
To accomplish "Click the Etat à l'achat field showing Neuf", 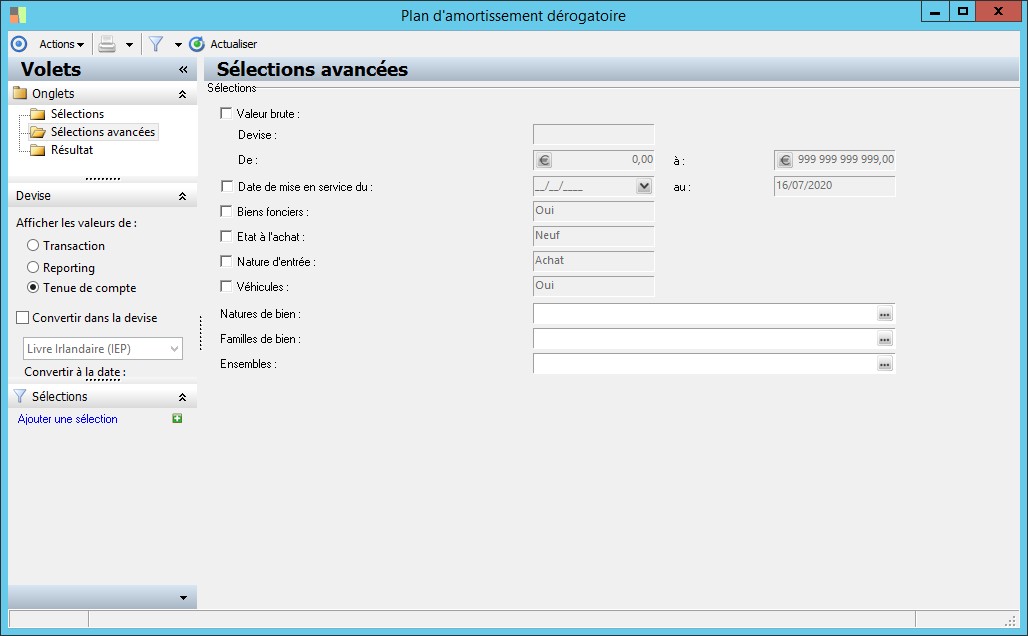I will coord(593,235).
